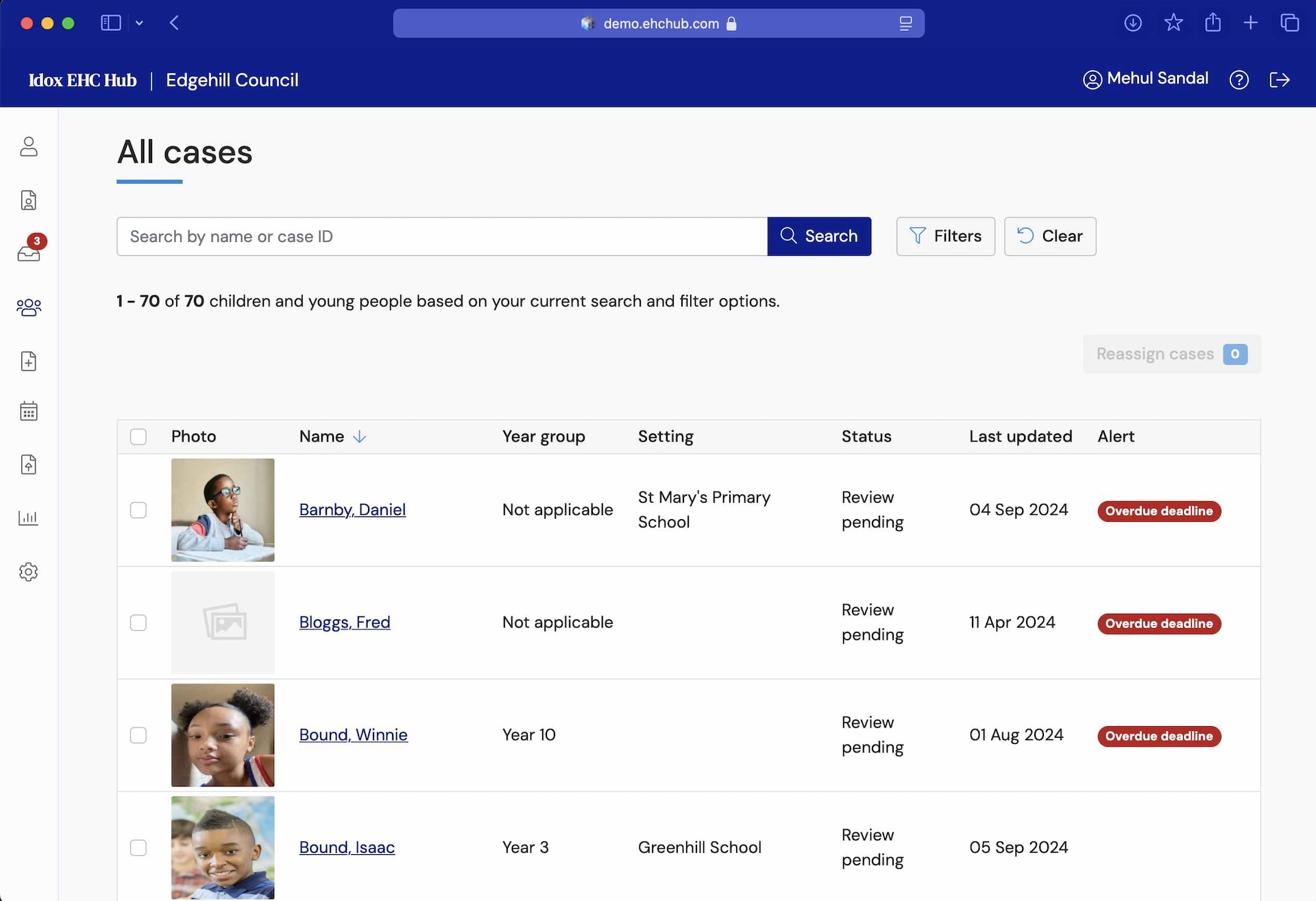Tick the checkbox for Barnby, Daniel
The height and width of the screenshot is (901, 1316).
(138, 510)
